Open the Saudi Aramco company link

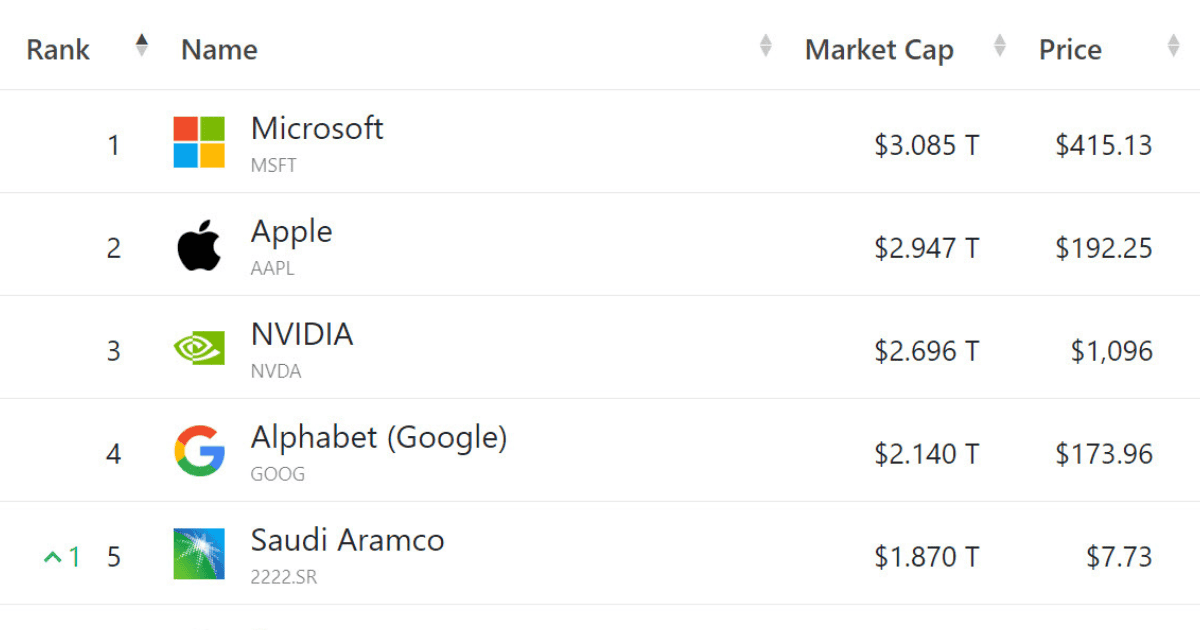[347, 541]
